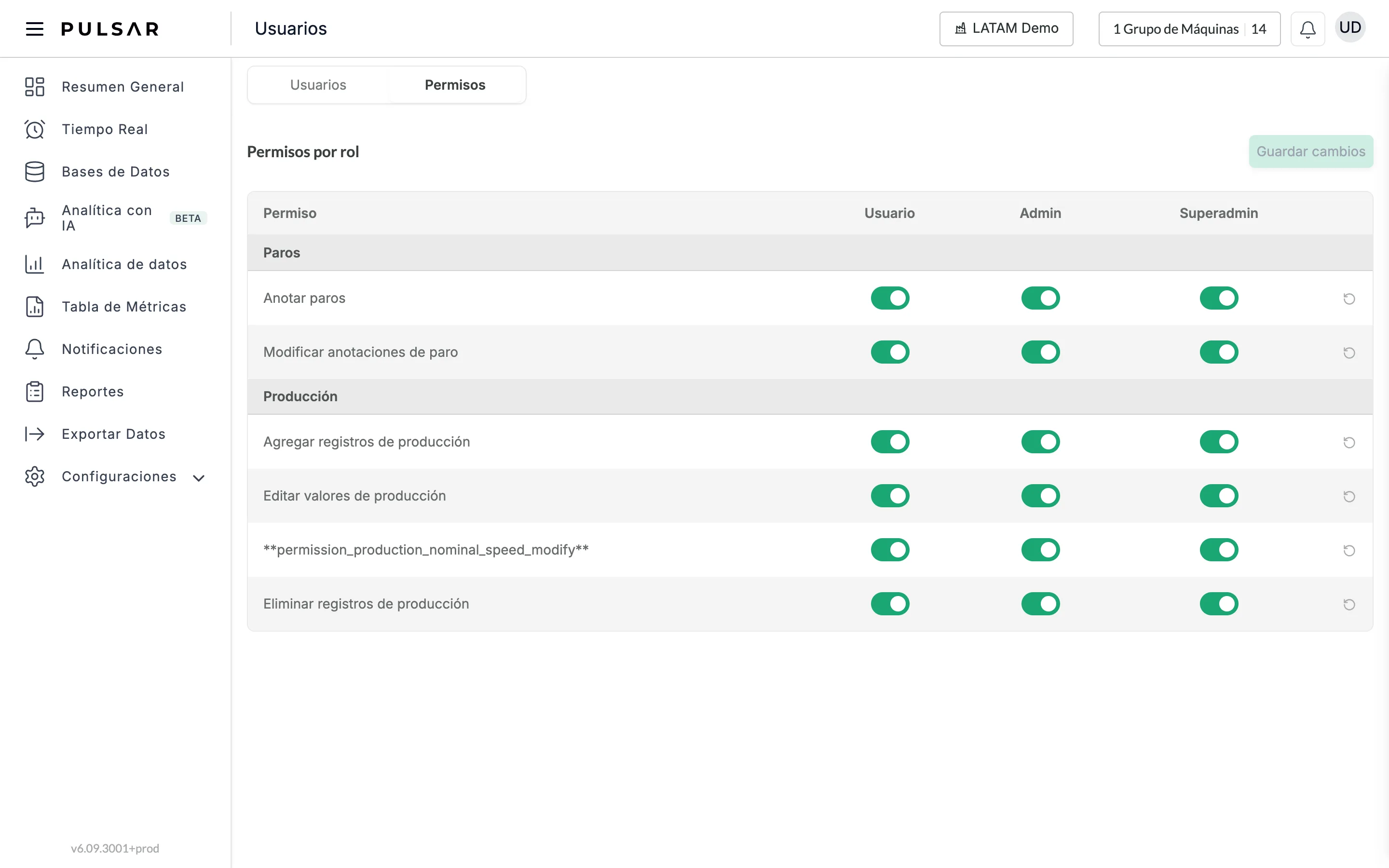Viewport: 1389px width, 868px height.
Task: Toggle Editar valores de producción for Usuario
Action: coord(890,495)
